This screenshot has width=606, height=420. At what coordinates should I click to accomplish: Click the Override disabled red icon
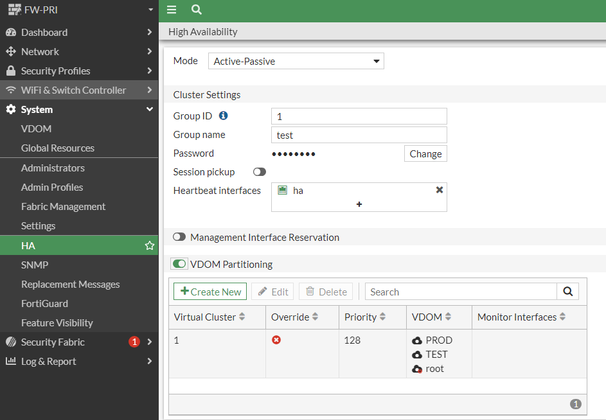pos(276,340)
